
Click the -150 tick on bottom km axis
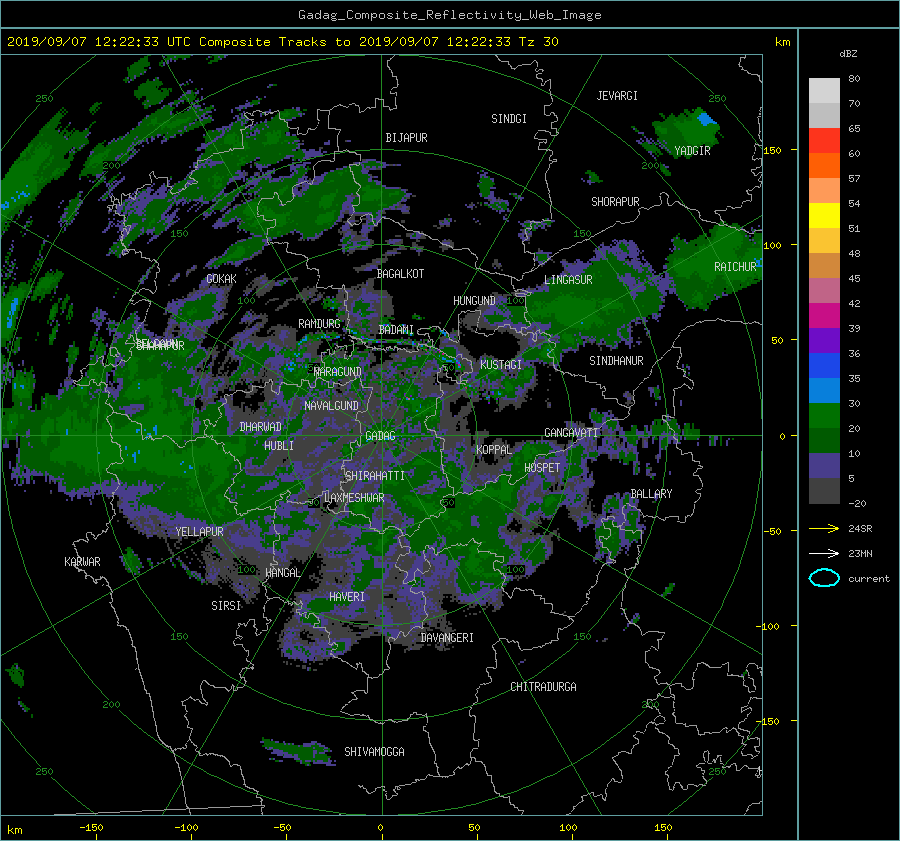91,827
